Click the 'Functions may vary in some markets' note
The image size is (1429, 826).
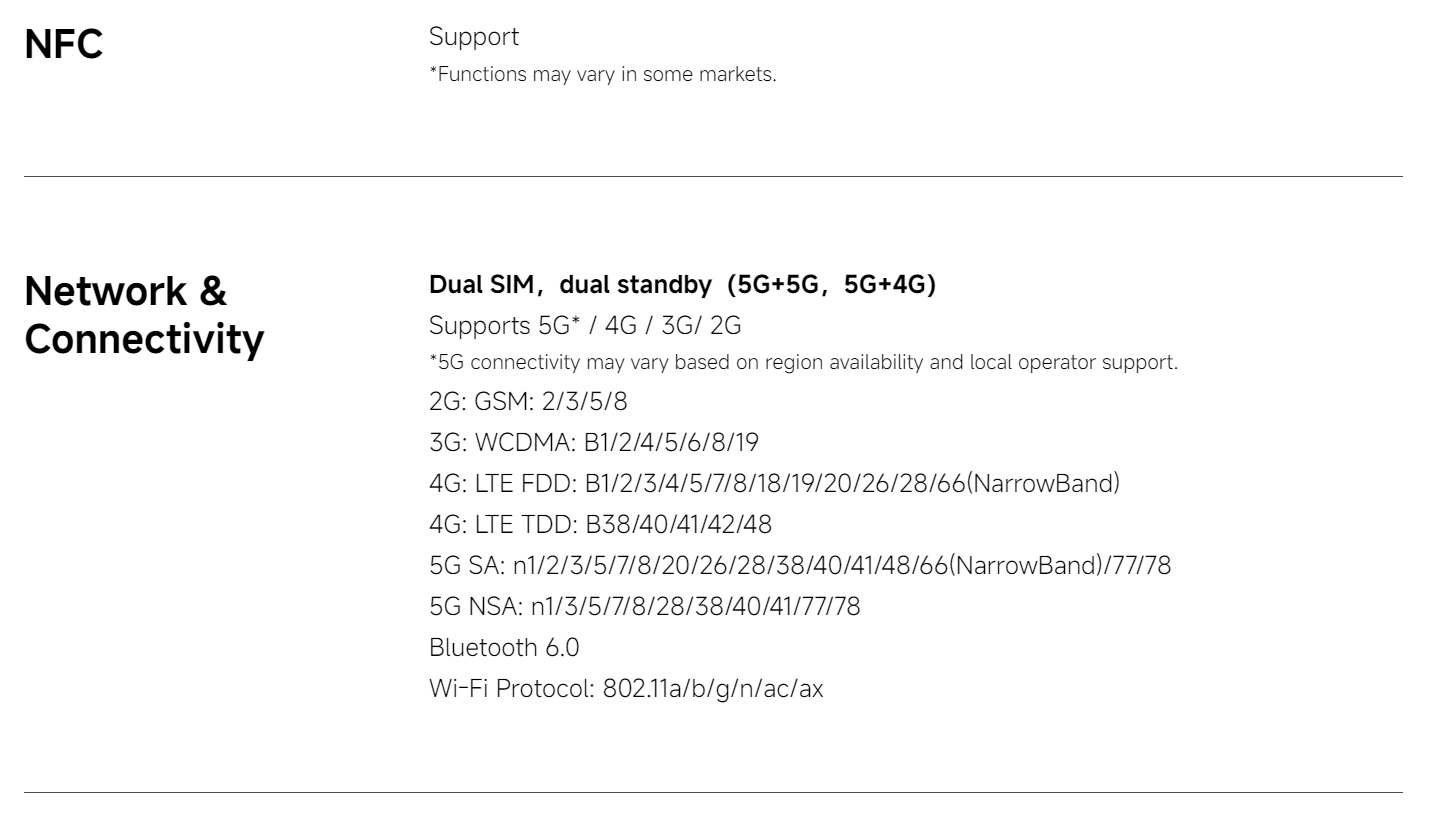tap(602, 74)
